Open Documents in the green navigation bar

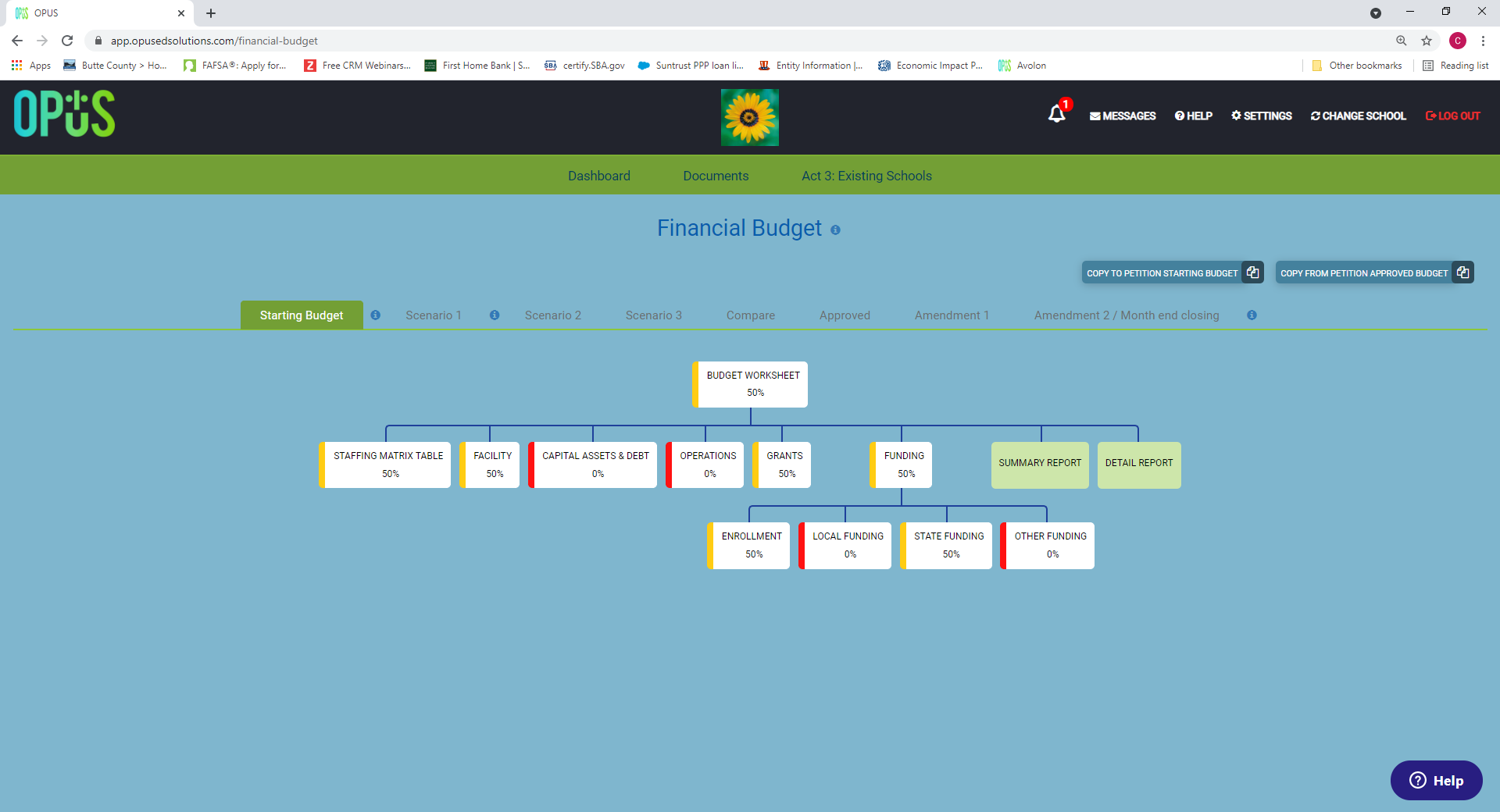(x=716, y=176)
